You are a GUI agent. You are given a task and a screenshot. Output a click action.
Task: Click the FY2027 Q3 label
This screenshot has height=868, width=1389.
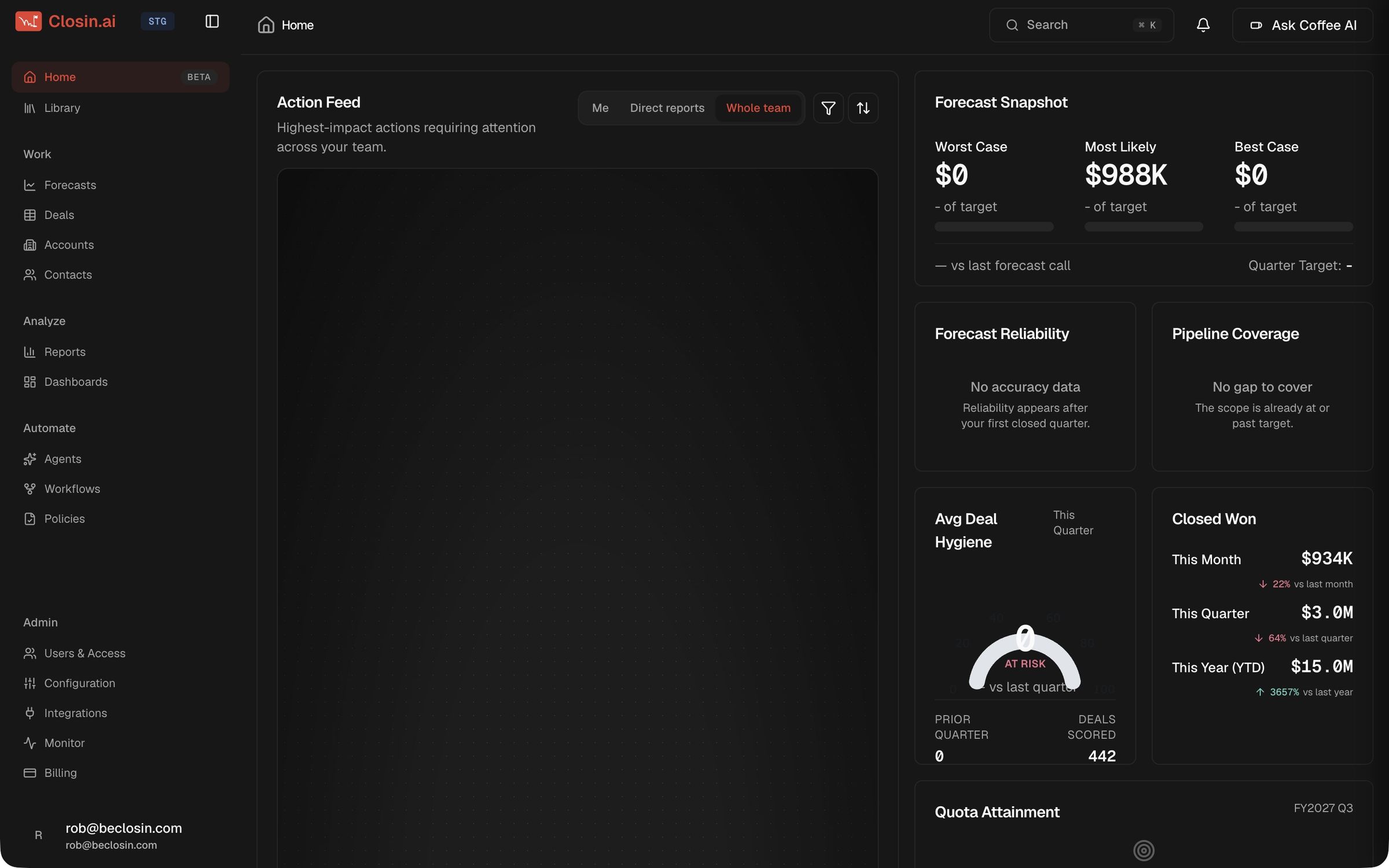point(1323,808)
